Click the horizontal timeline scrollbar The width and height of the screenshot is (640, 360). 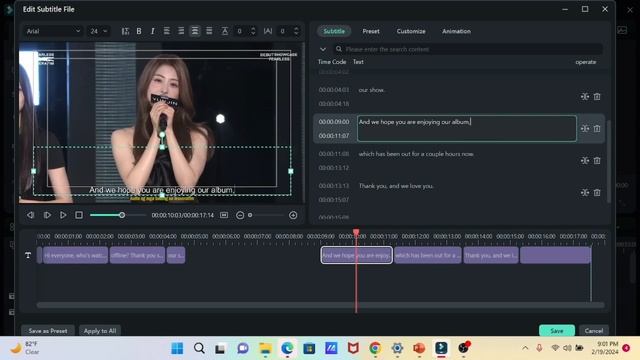pos(320,305)
